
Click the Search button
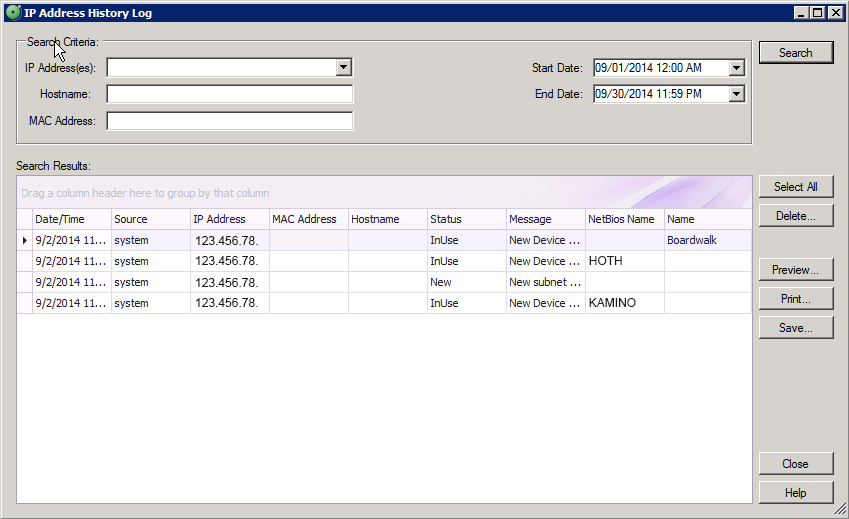click(x=795, y=52)
